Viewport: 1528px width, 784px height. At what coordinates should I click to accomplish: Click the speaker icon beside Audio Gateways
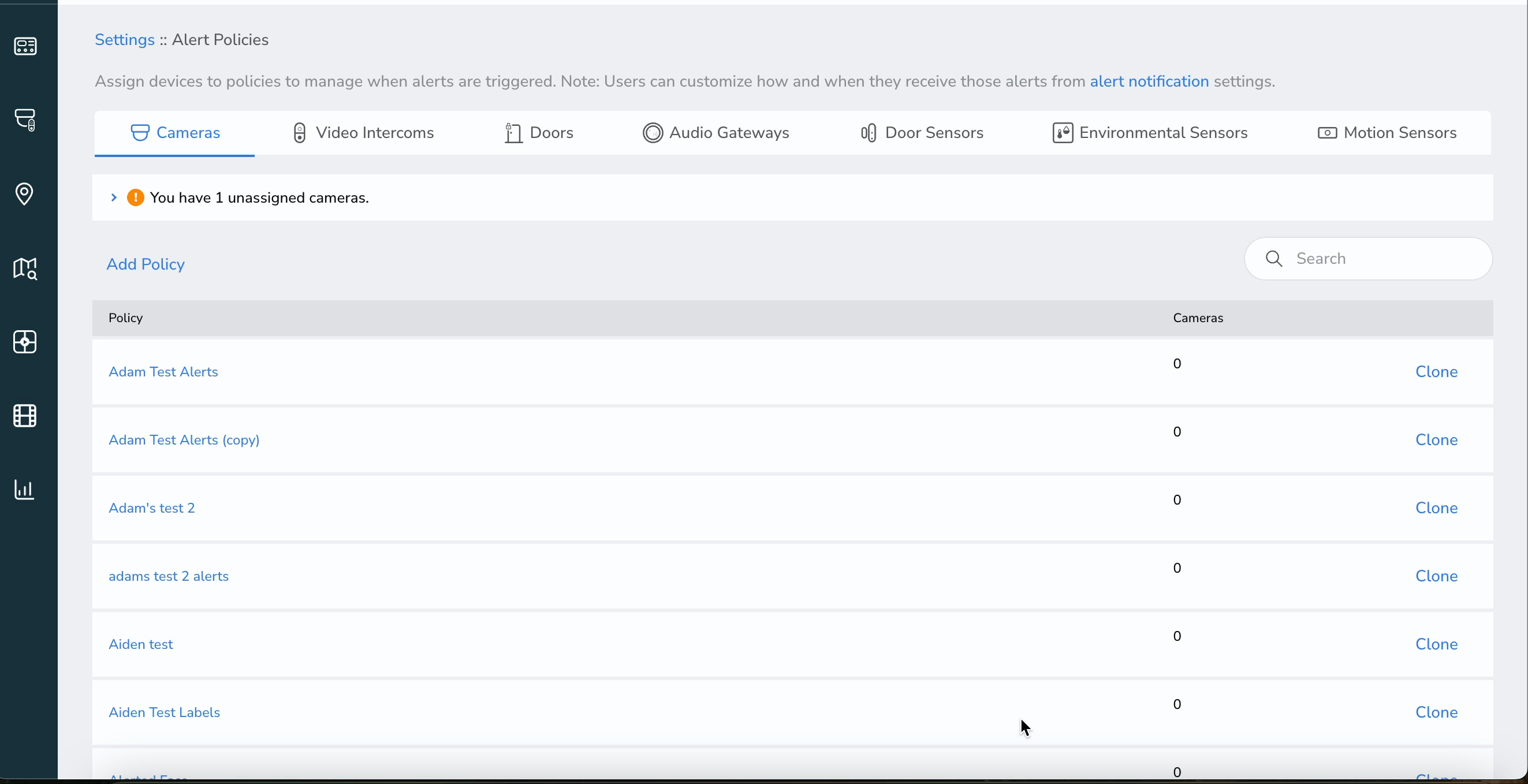(x=653, y=133)
